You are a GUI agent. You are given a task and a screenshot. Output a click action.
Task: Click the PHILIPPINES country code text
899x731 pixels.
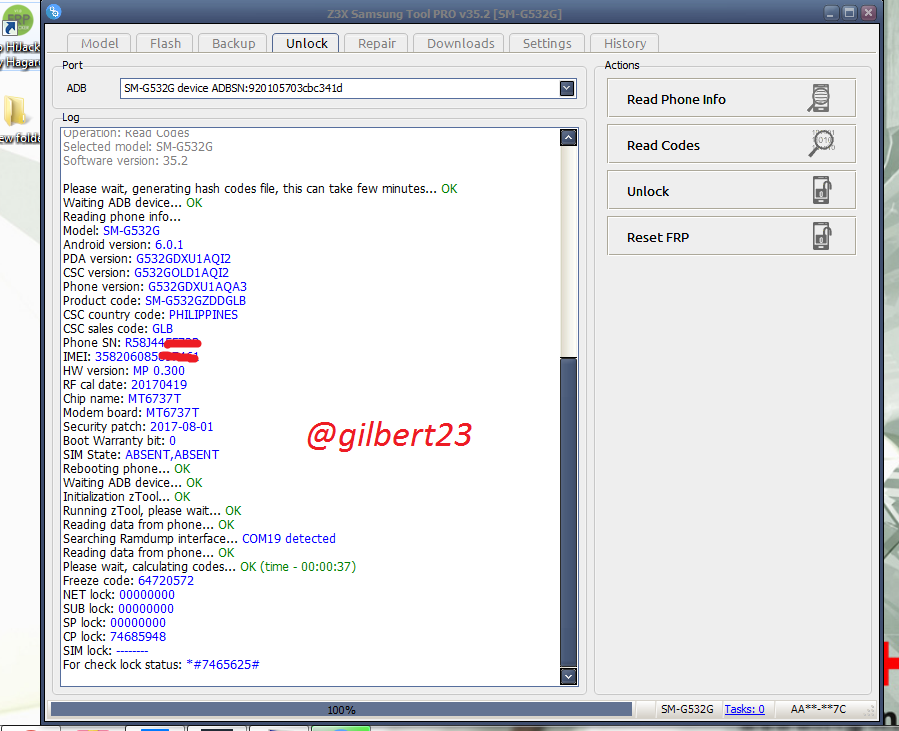pos(203,315)
